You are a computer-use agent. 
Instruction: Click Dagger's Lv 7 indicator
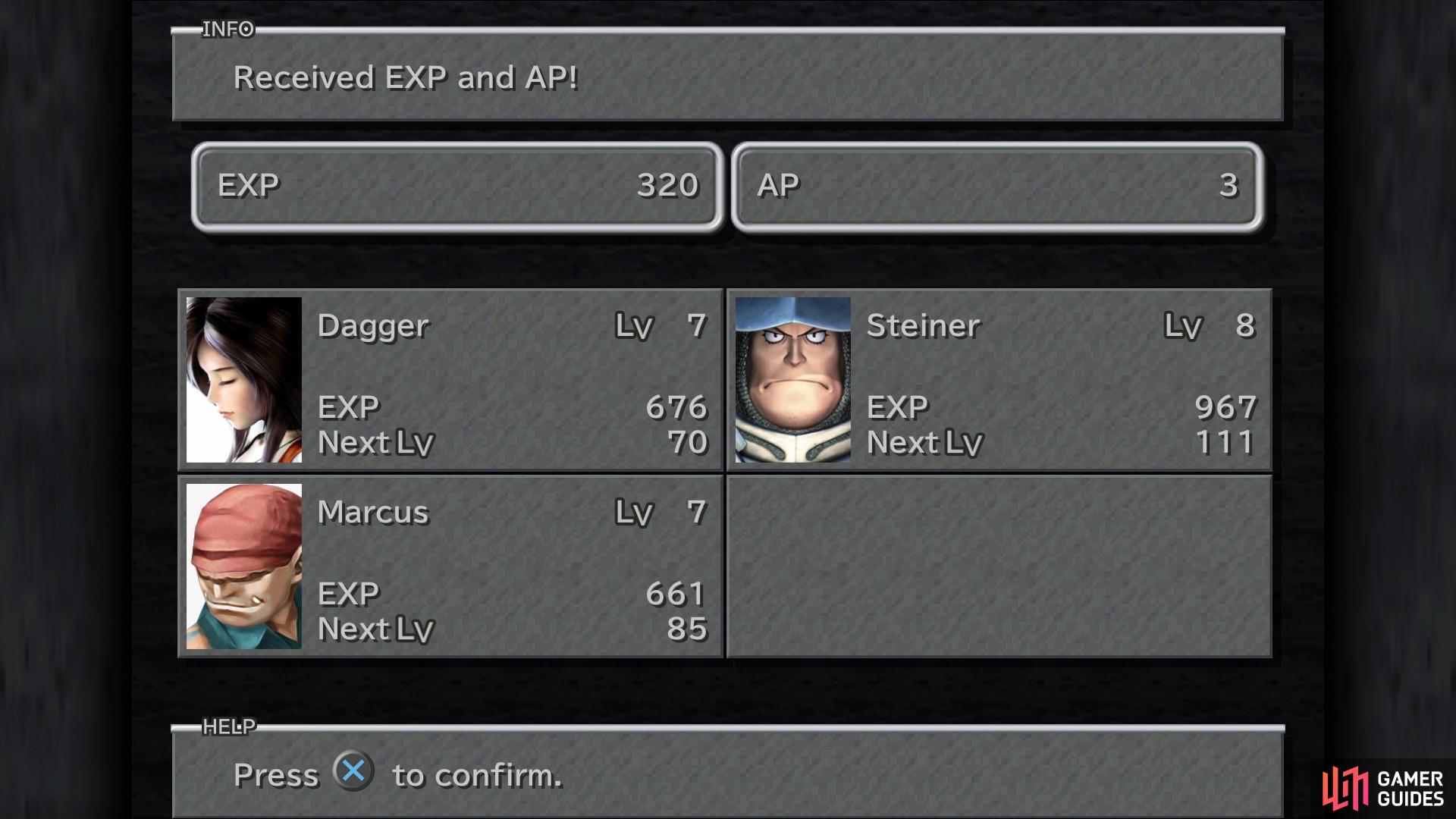661,326
